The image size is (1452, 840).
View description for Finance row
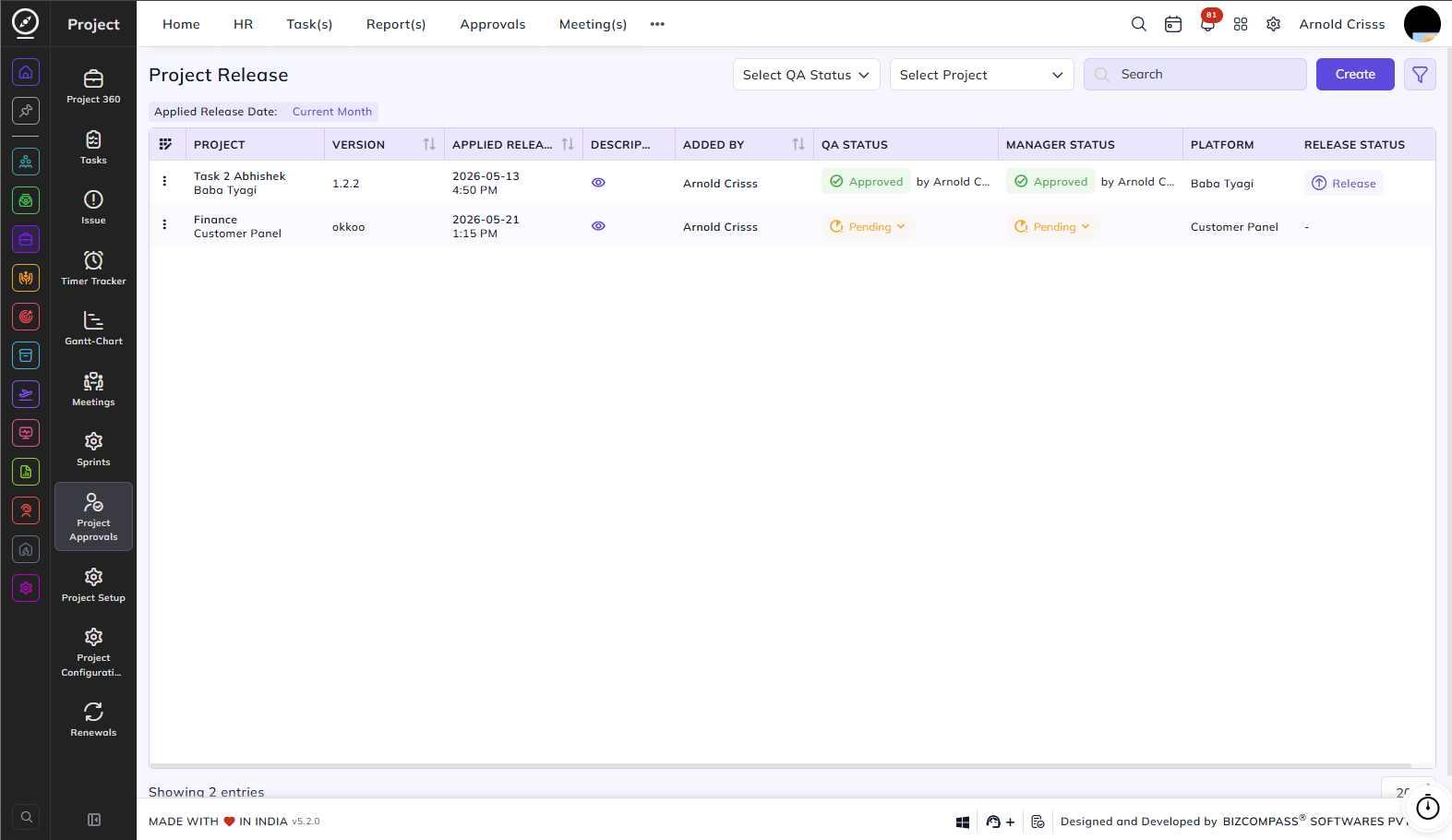598,226
